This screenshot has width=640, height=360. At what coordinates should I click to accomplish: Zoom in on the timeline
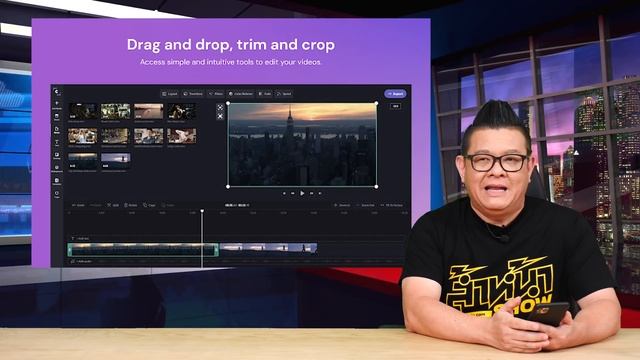point(342,205)
